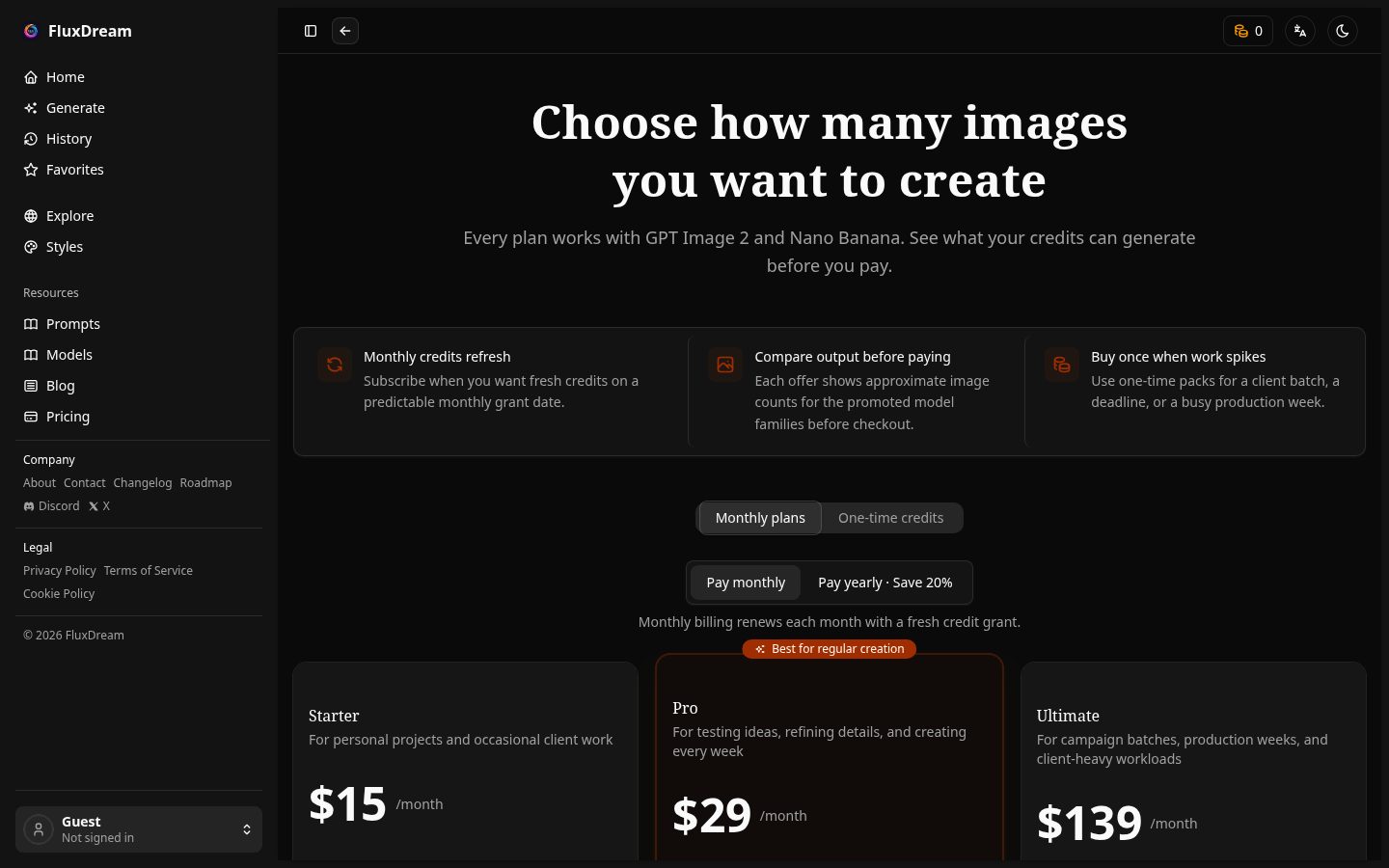
Task: Click the FluxDream logo icon
Action: point(31,31)
